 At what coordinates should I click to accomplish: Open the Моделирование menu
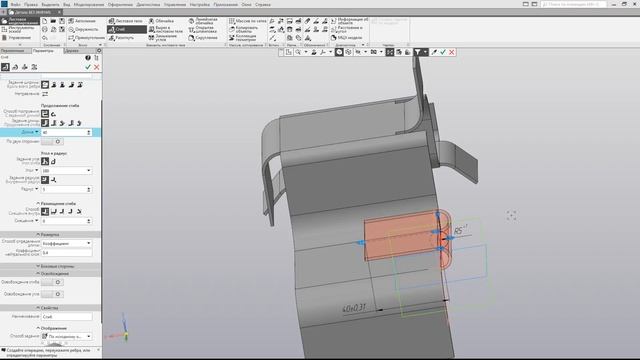[x=89, y=4]
